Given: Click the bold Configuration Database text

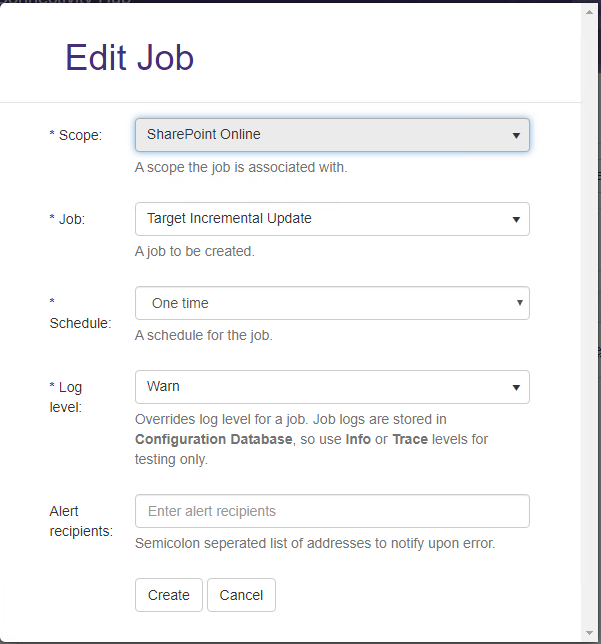Looking at the screenshot, I should pyautogui.click(x=214, y=439).
